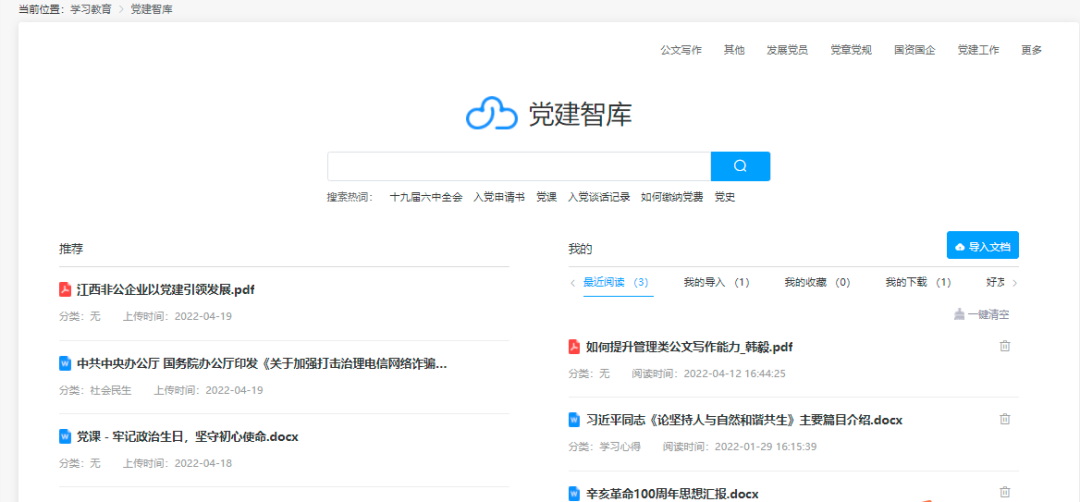The height and width of the screenshot is (502, 1080).
Task: Click the 一键清空 text link
Action: (988, 315)
